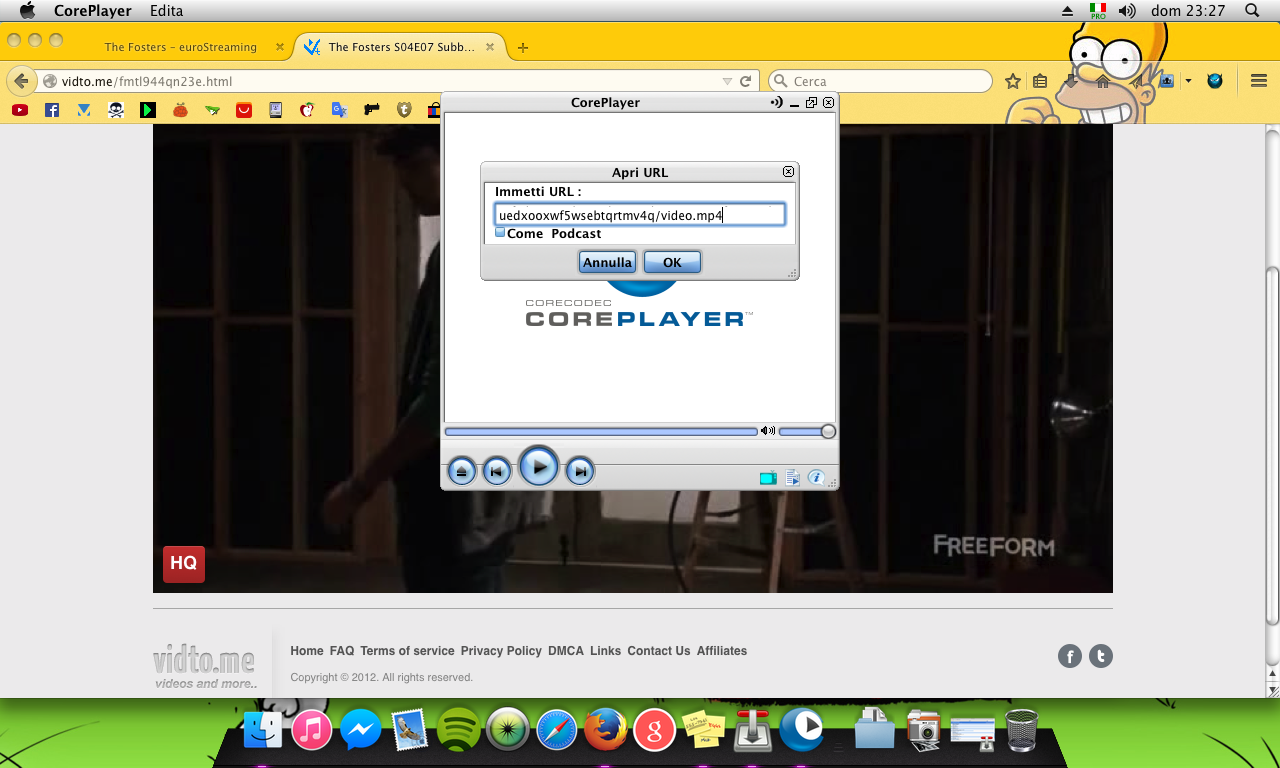The height and width of the screenshot is (768, 1280).
Task: Select The Fosters S04E07 Subb... tab
Action: tap(401, 47)
